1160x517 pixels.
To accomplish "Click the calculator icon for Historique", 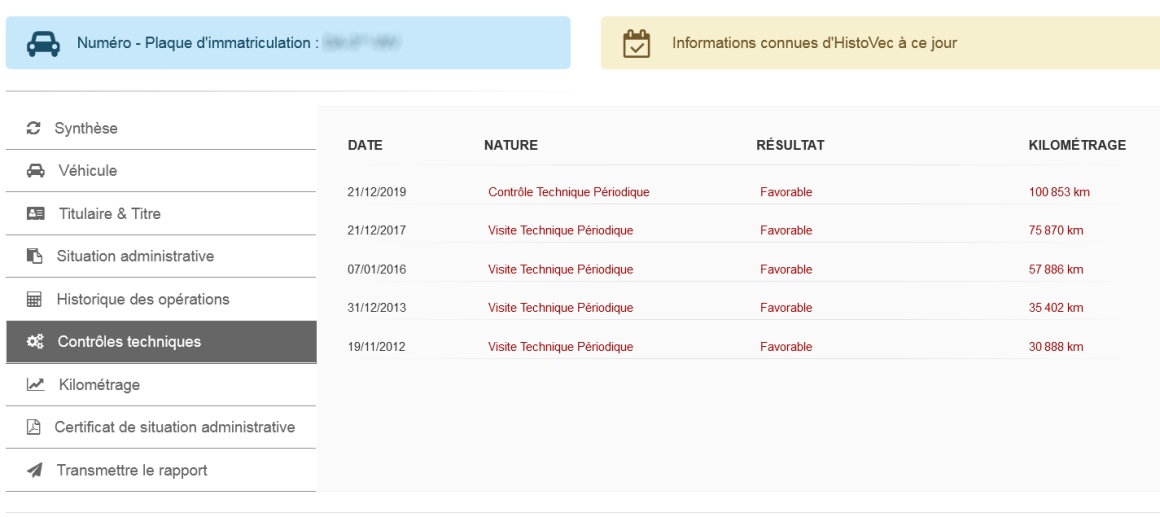I will coord(34,300).
